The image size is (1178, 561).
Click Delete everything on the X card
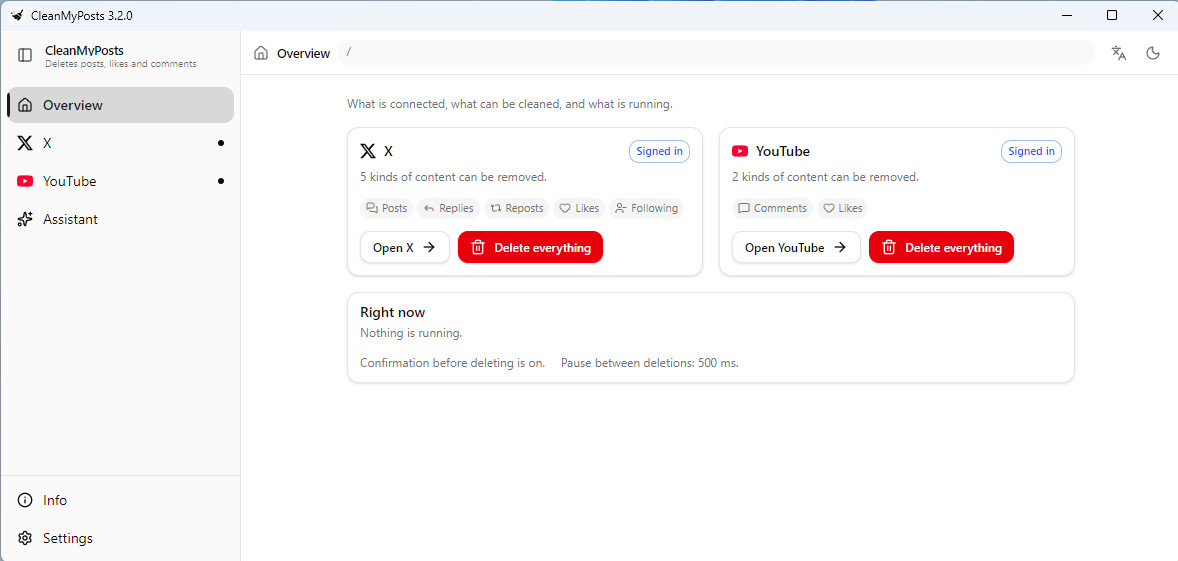click(x=530, y=247)
